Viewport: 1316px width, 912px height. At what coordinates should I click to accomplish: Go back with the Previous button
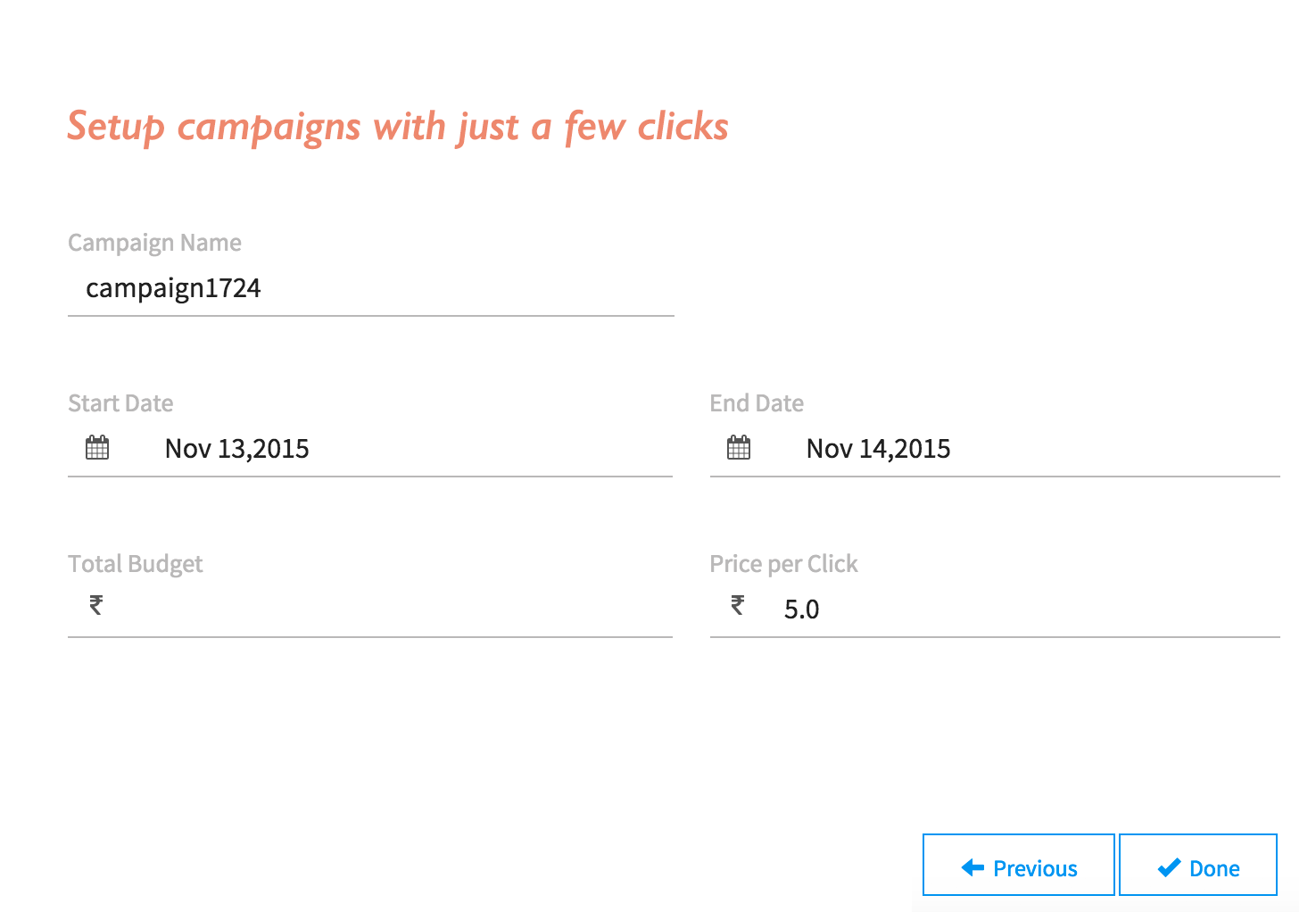pos(1019,865)
